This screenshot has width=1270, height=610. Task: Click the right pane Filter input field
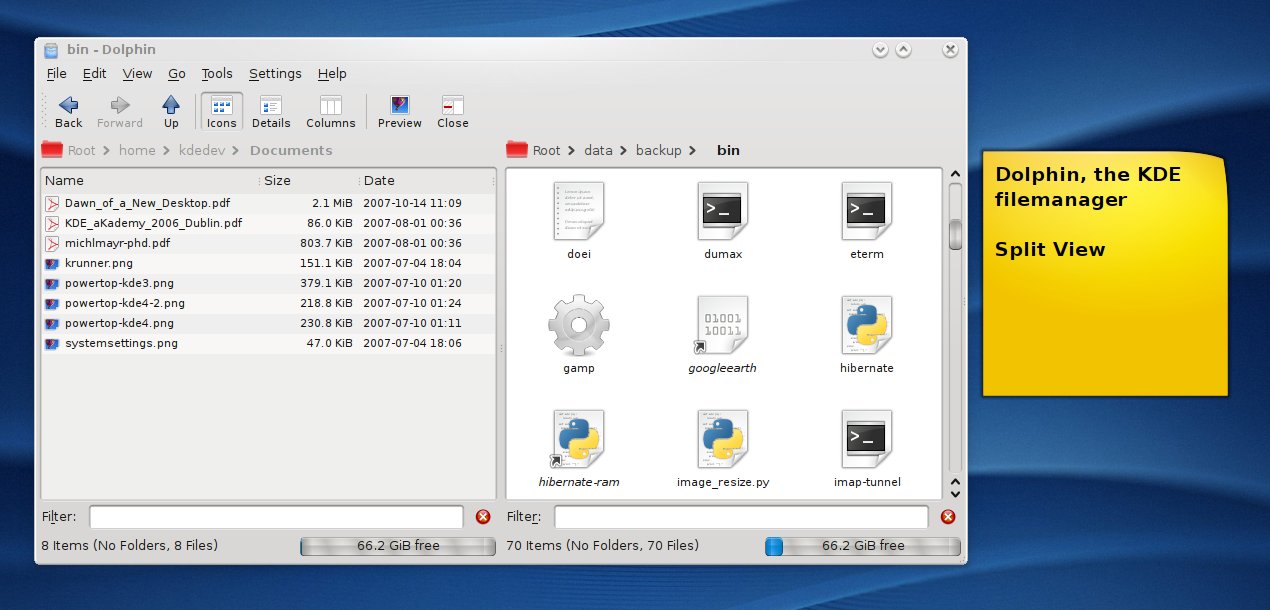click(x=742, y=517)
